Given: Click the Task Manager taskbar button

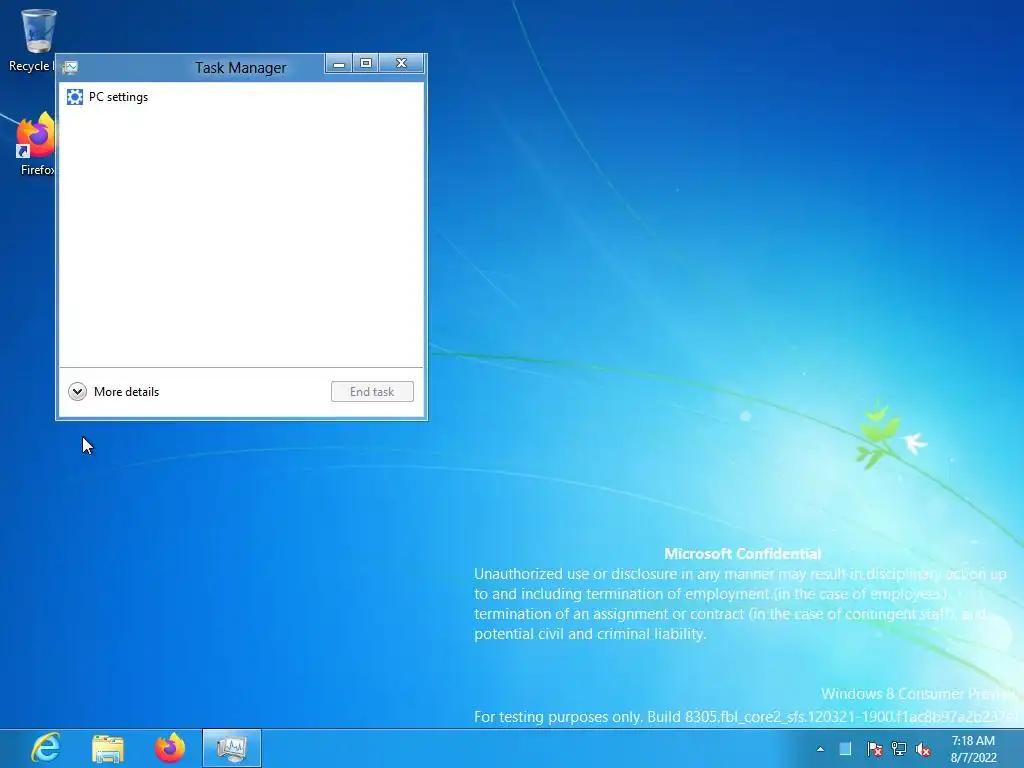Looking at the screenshot, I should (x=232, y=748).
